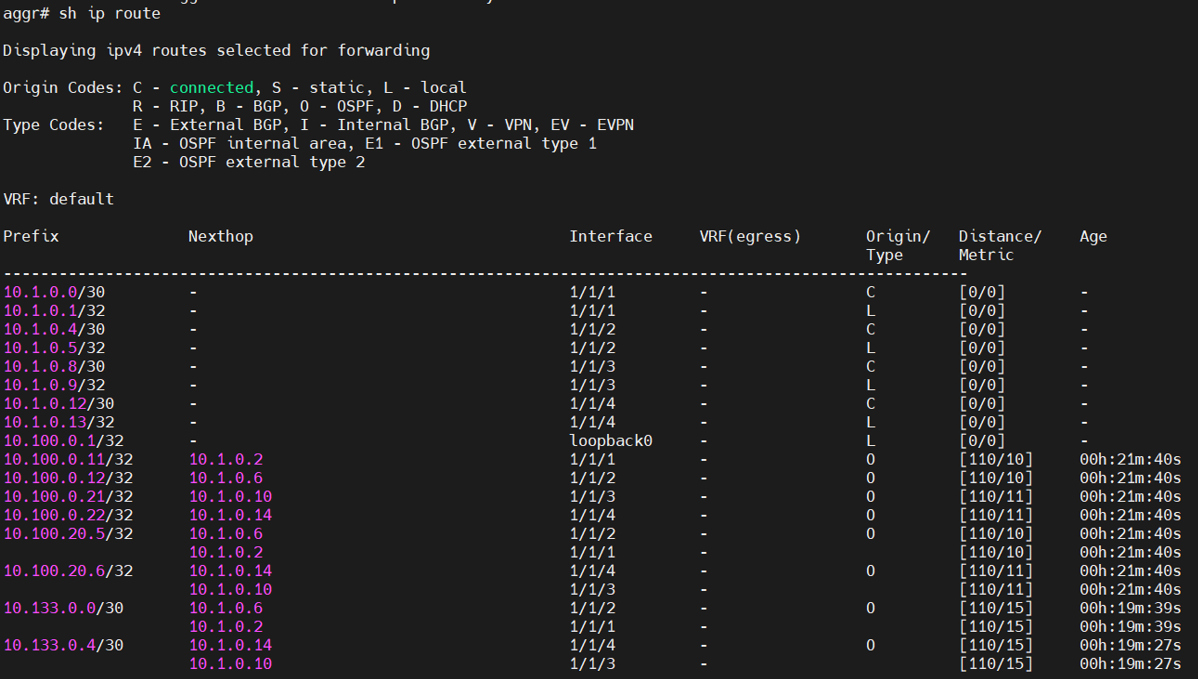Click the 'Interface' column header
This screenshot has width=1198, height=679.
tap(610, 237)
